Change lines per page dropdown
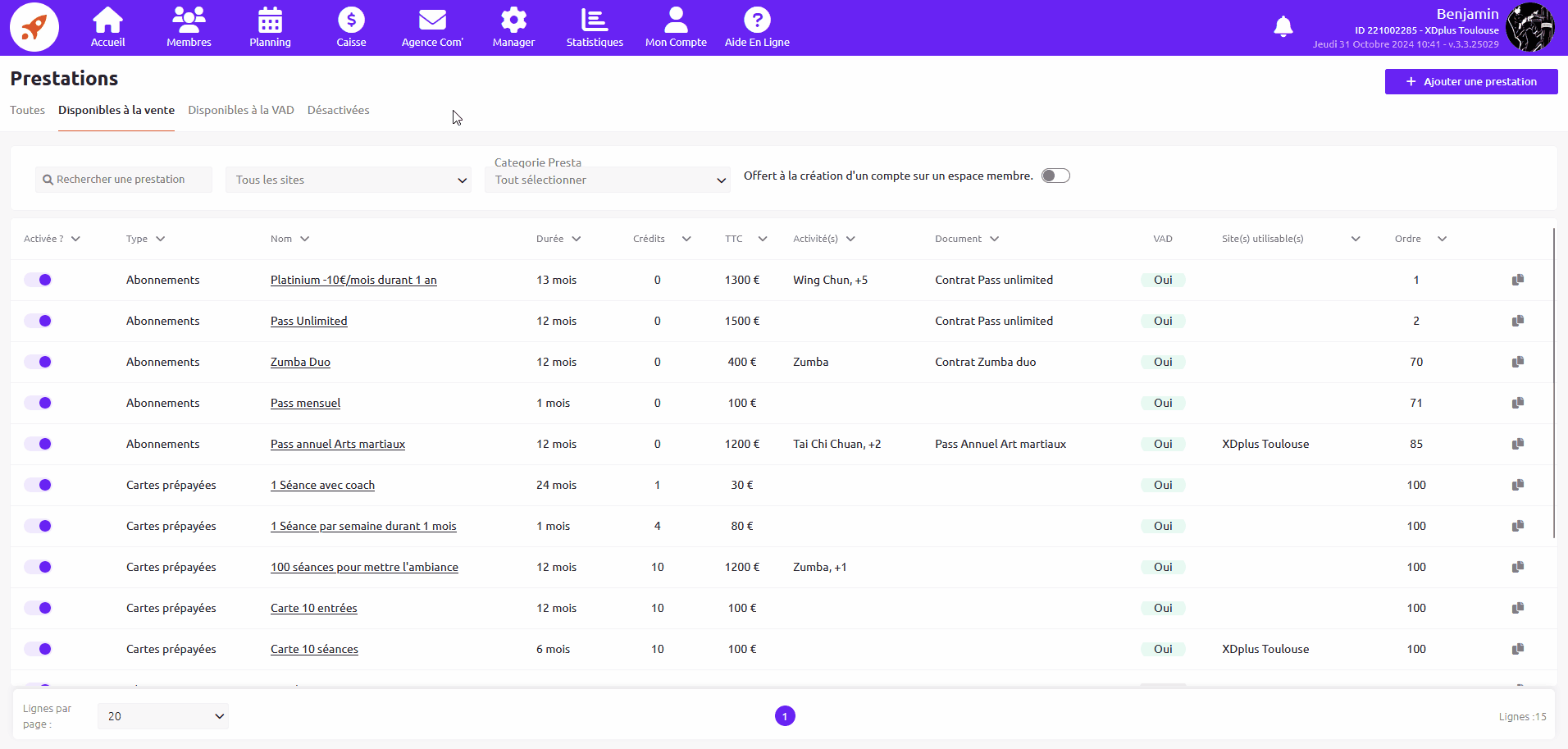 [x=163, y=716]
